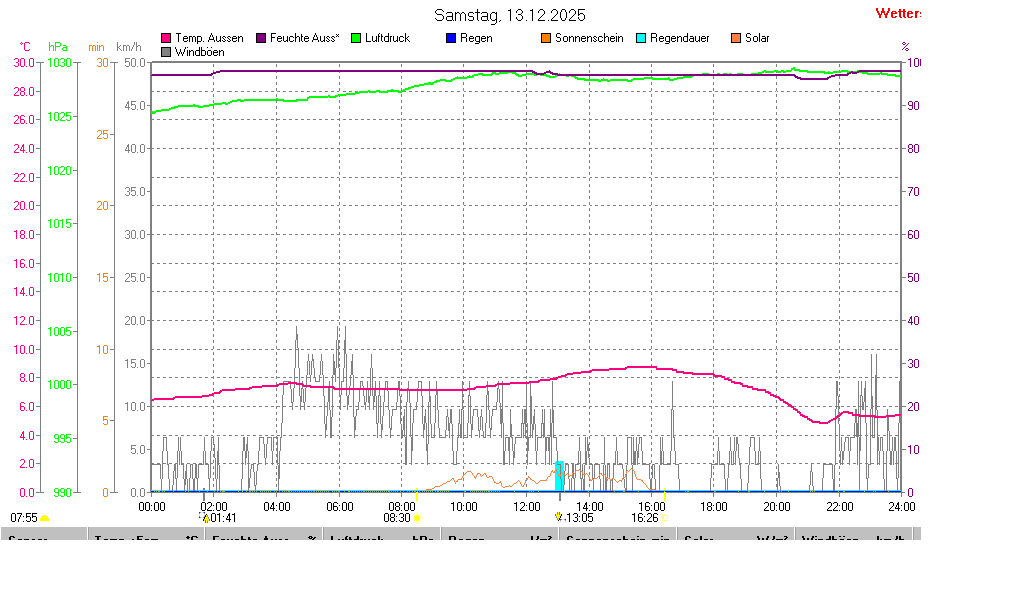Click the sun icon next to 07:55
Image resolution: width=1024 pixels, height=608 pixels.
45,518
